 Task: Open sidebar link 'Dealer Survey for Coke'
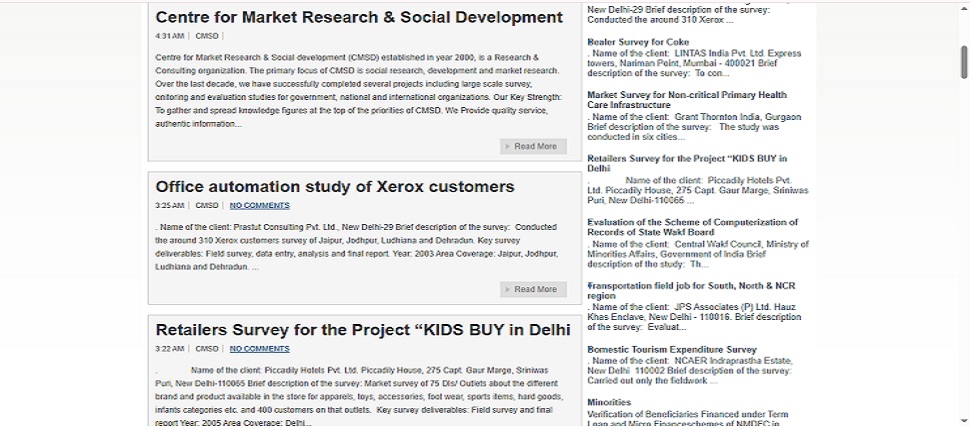[637, 42]
